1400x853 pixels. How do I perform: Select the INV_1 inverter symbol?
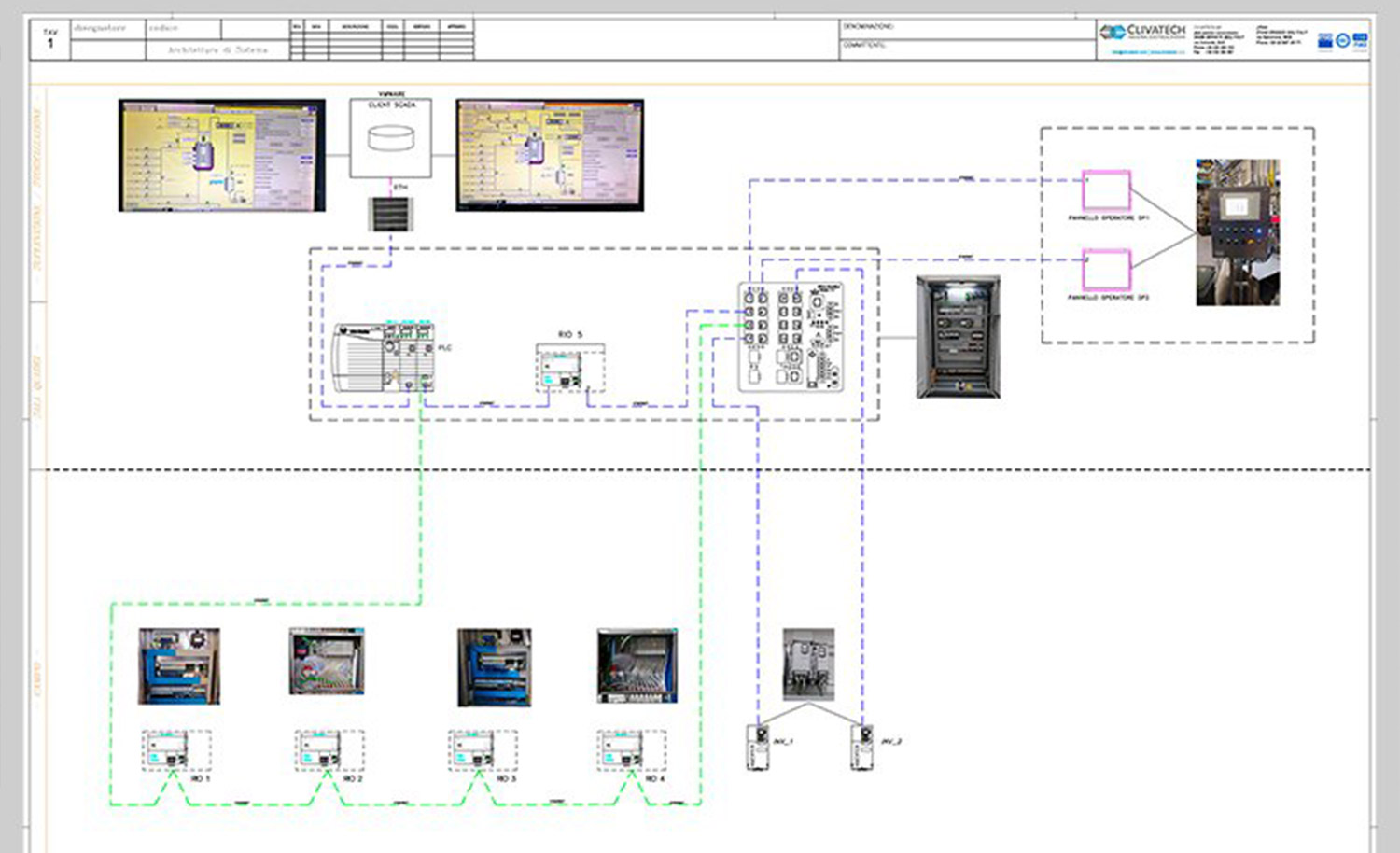click(758, 748)
